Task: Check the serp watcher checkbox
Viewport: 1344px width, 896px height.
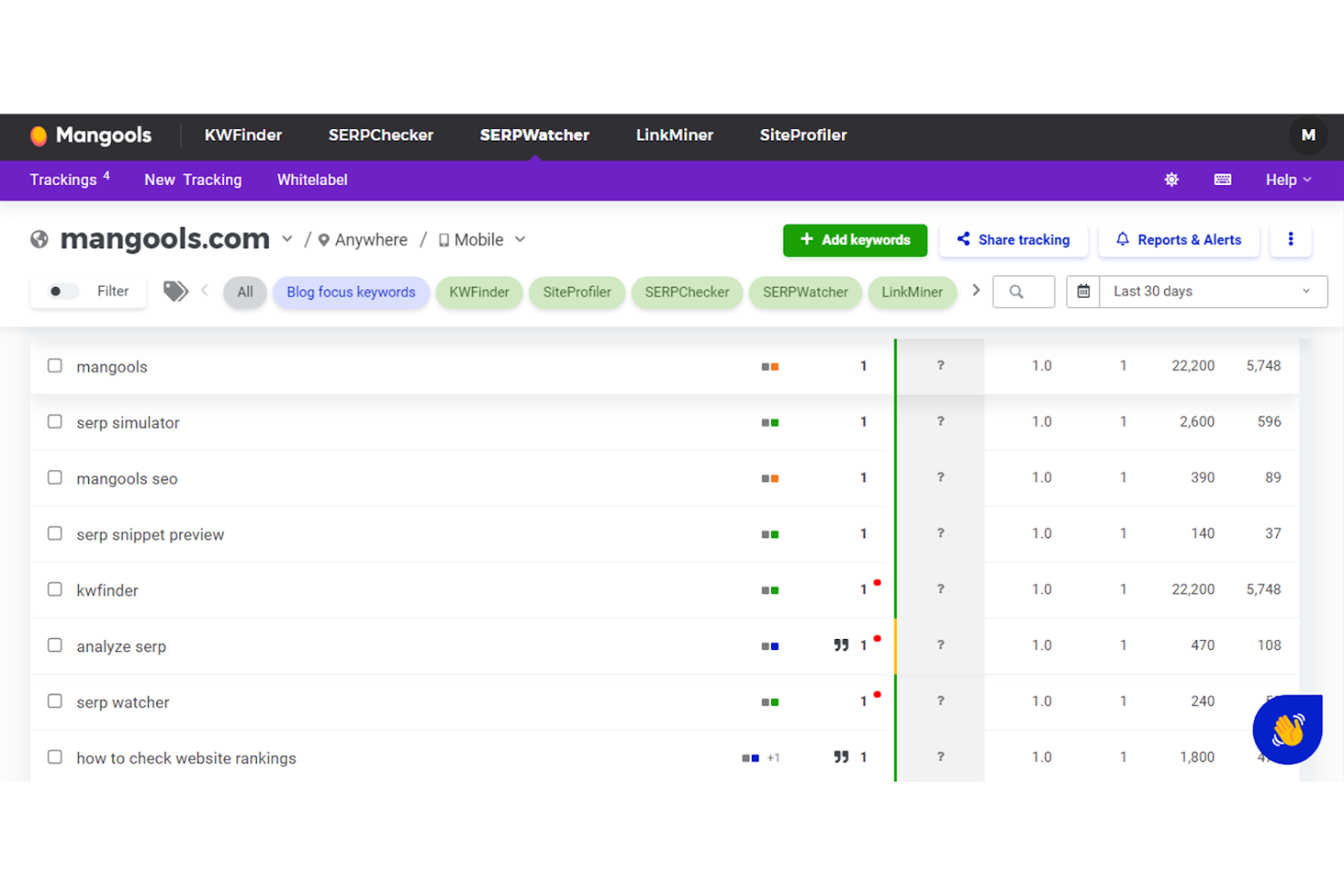Action: pos(55,702)
